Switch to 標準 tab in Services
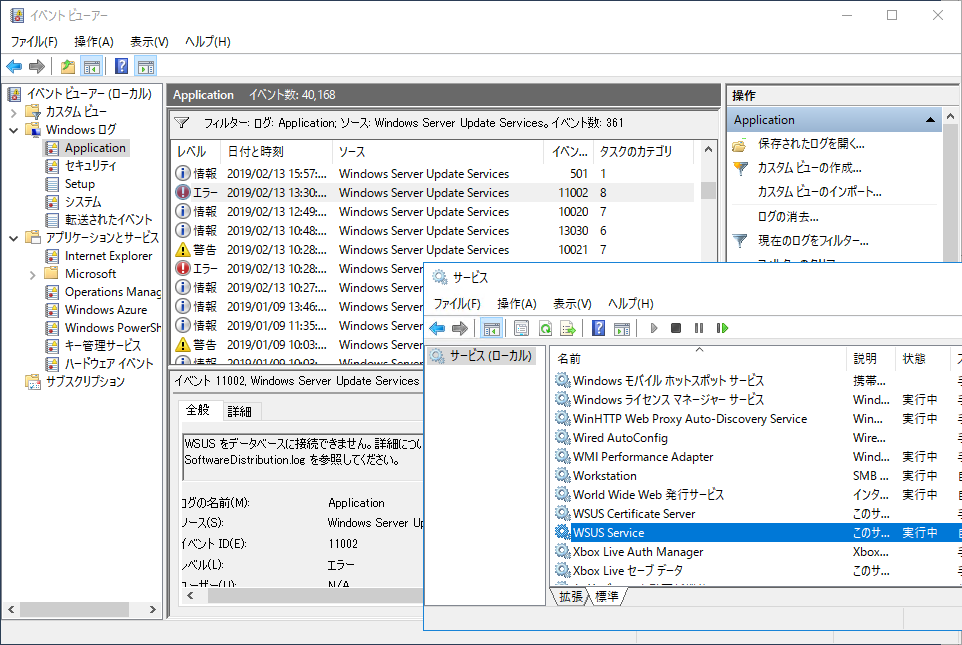The image size is (962, 645). pos(607,596)
